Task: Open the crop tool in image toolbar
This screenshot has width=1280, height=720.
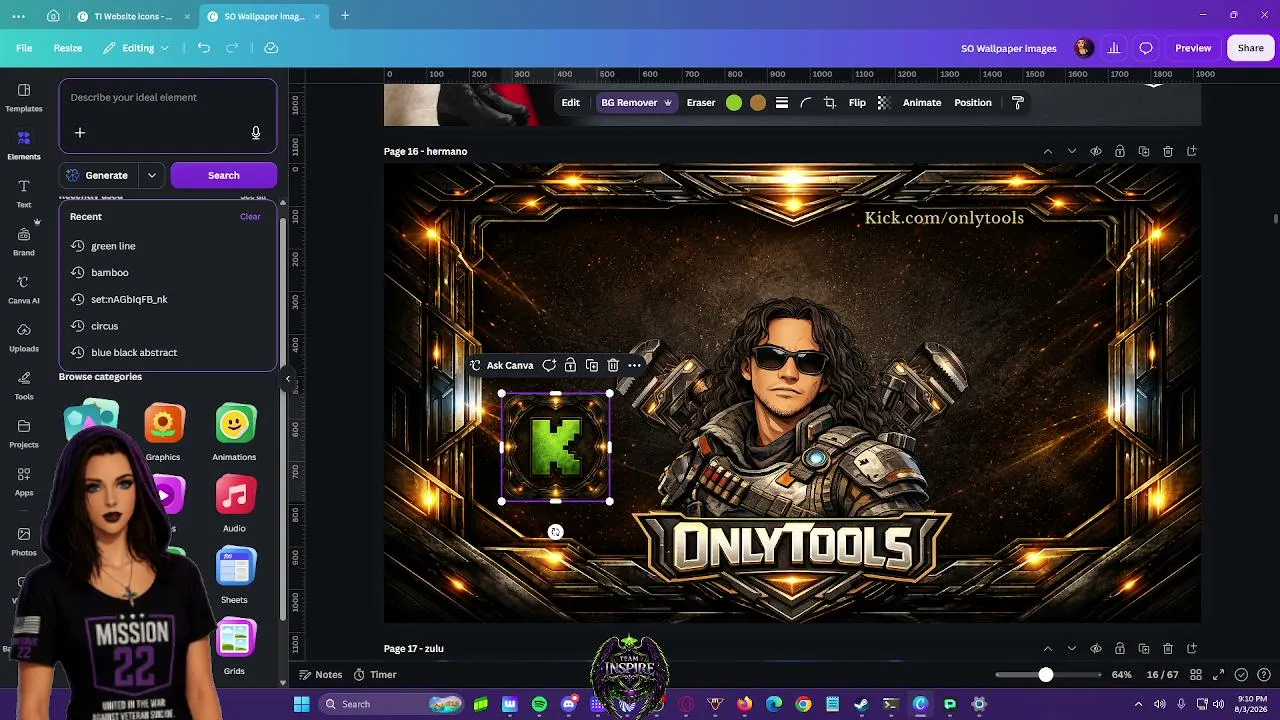Action: point(830,103)
